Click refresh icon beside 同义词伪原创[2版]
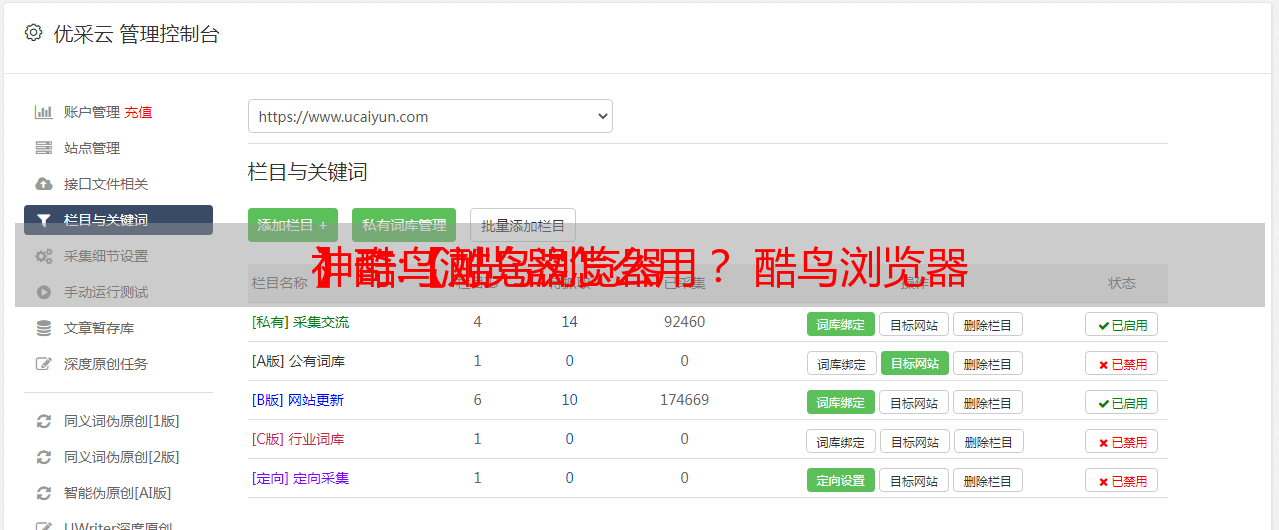This screenshot has width=1279, height=530. (43, 457)
